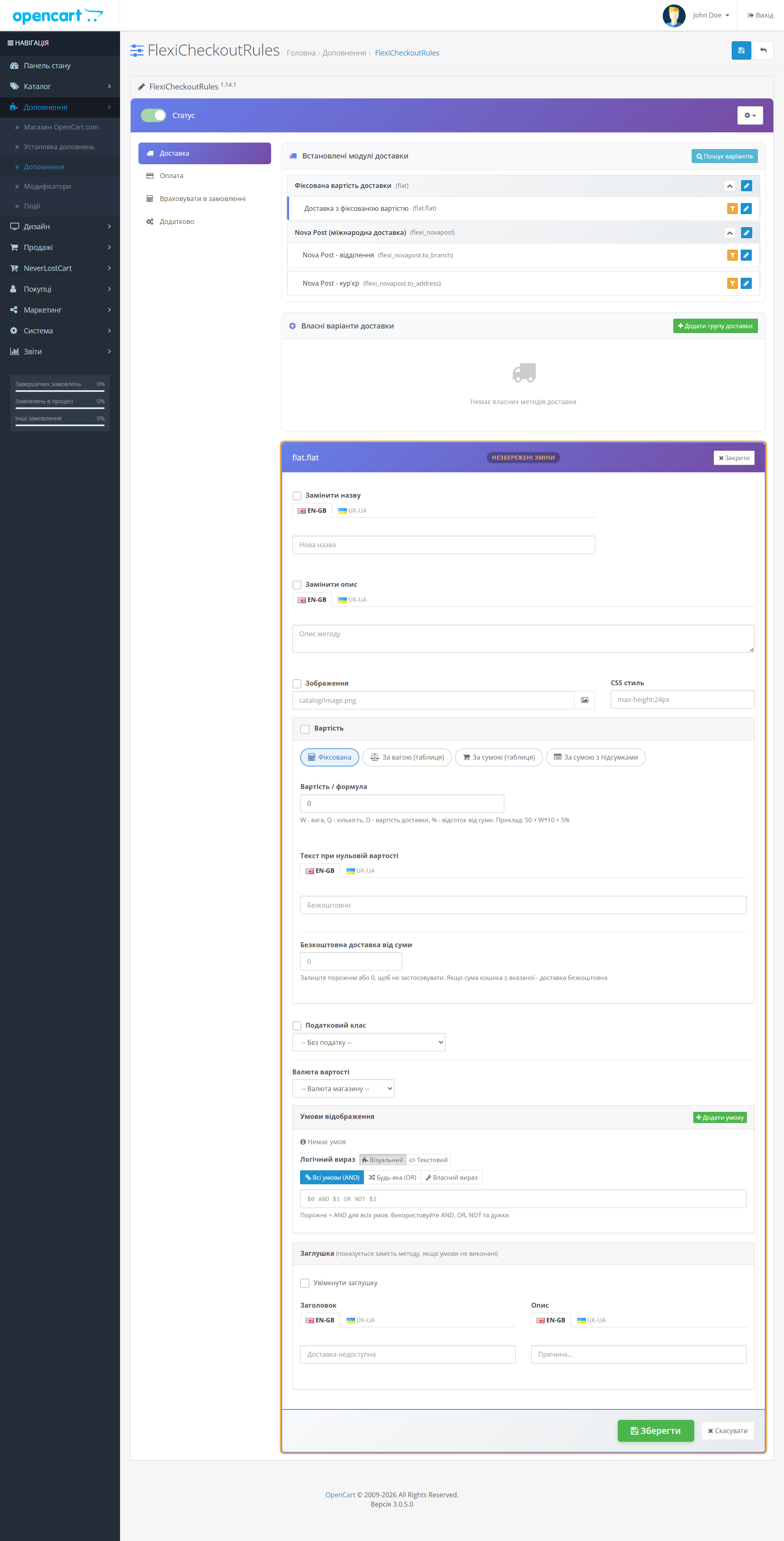The image size is (784, 1541).
Task: Open Панель стану in sidebar
Action: (60, 66)
